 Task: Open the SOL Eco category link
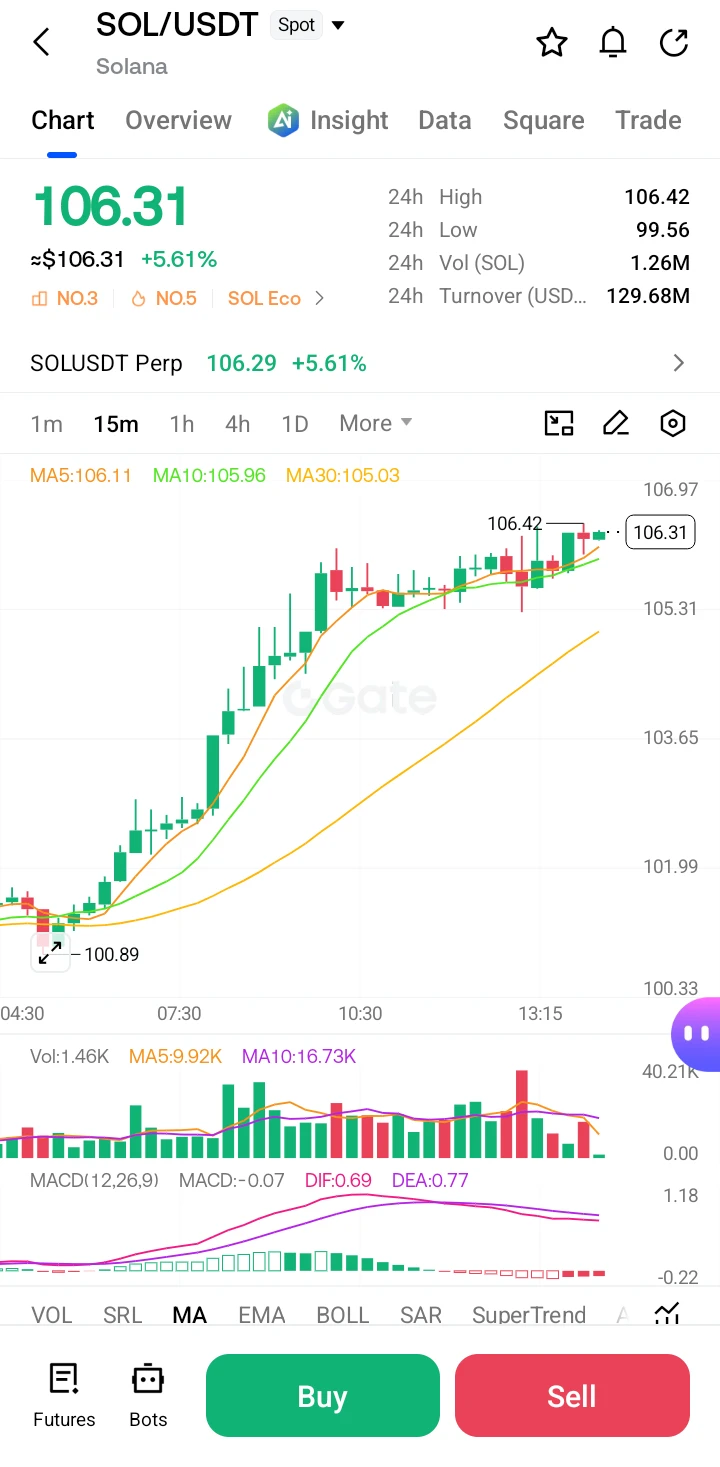coord(264,298)
